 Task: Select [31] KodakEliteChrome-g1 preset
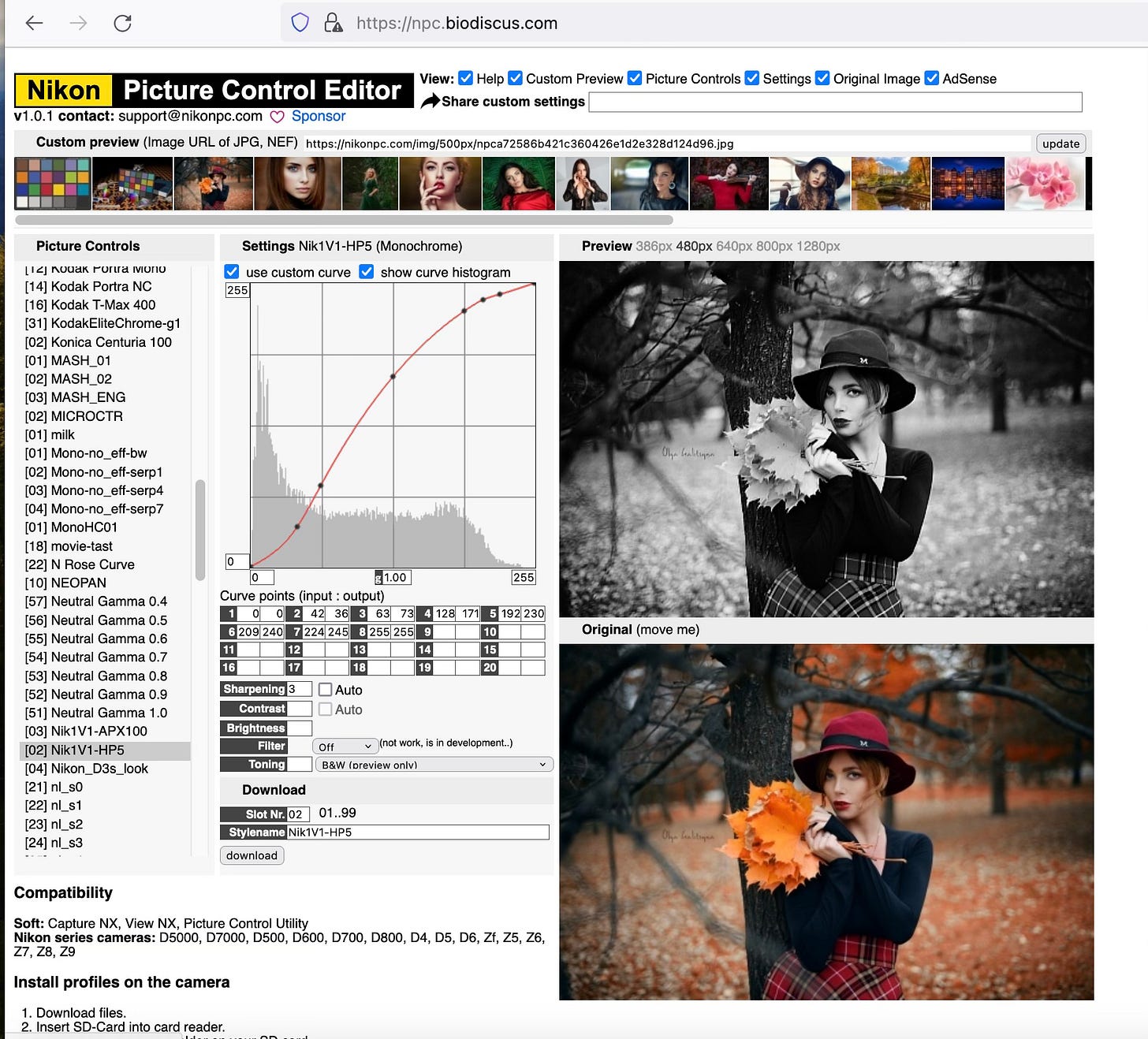pos(102,323)
